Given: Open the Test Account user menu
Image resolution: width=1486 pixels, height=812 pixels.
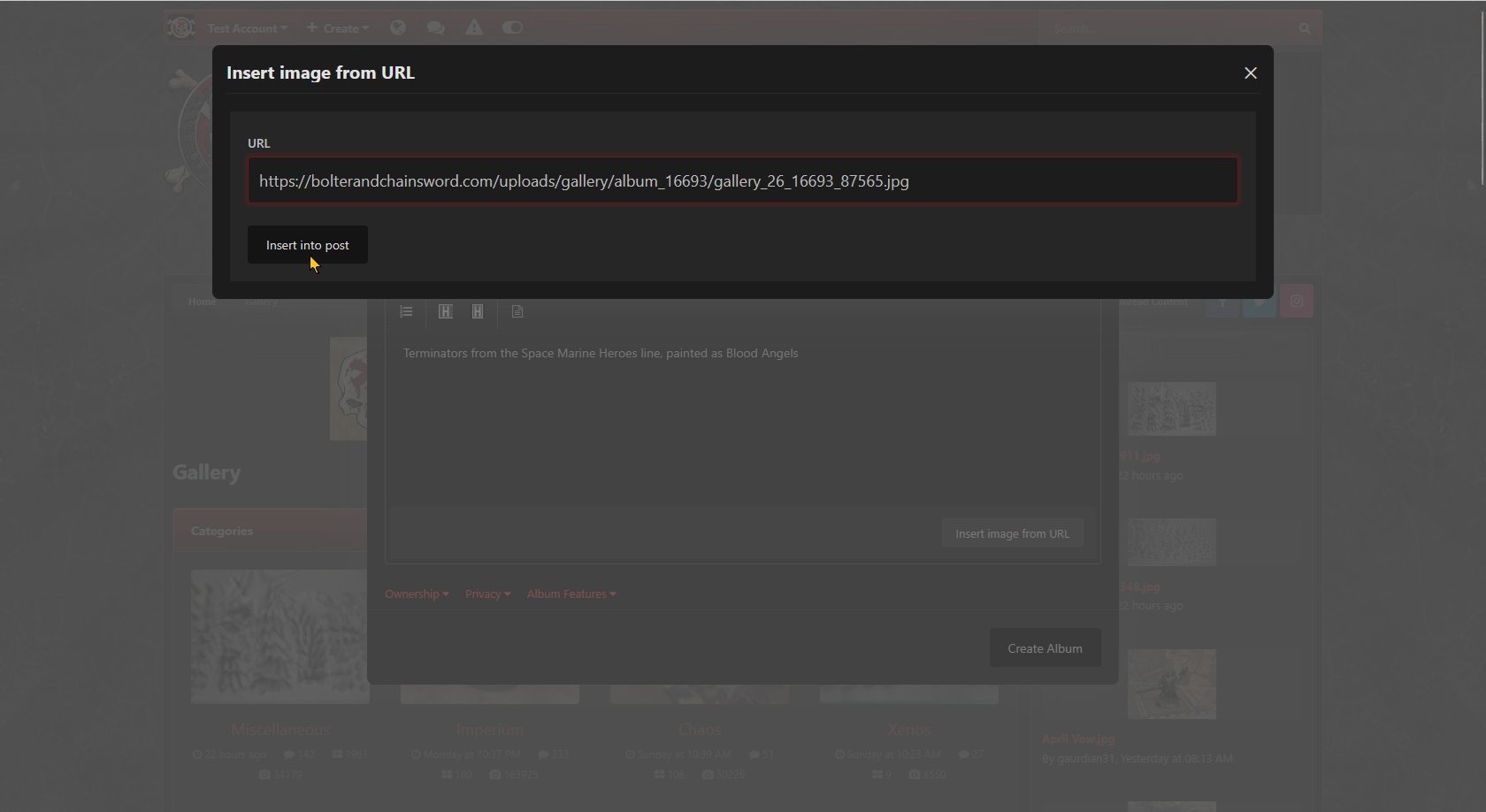Looking at the screenshot, I should click(247, 28).
